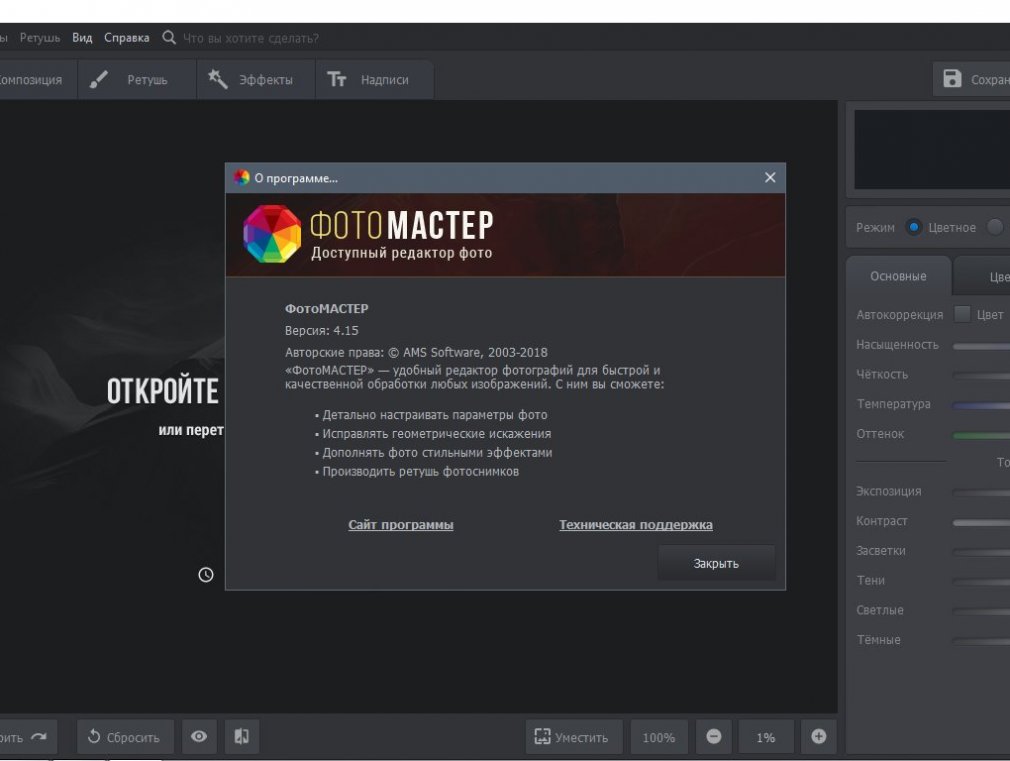Select the second mode radio button after Цветное
Screen dimensions: 1010x761
tap(995, 227)
